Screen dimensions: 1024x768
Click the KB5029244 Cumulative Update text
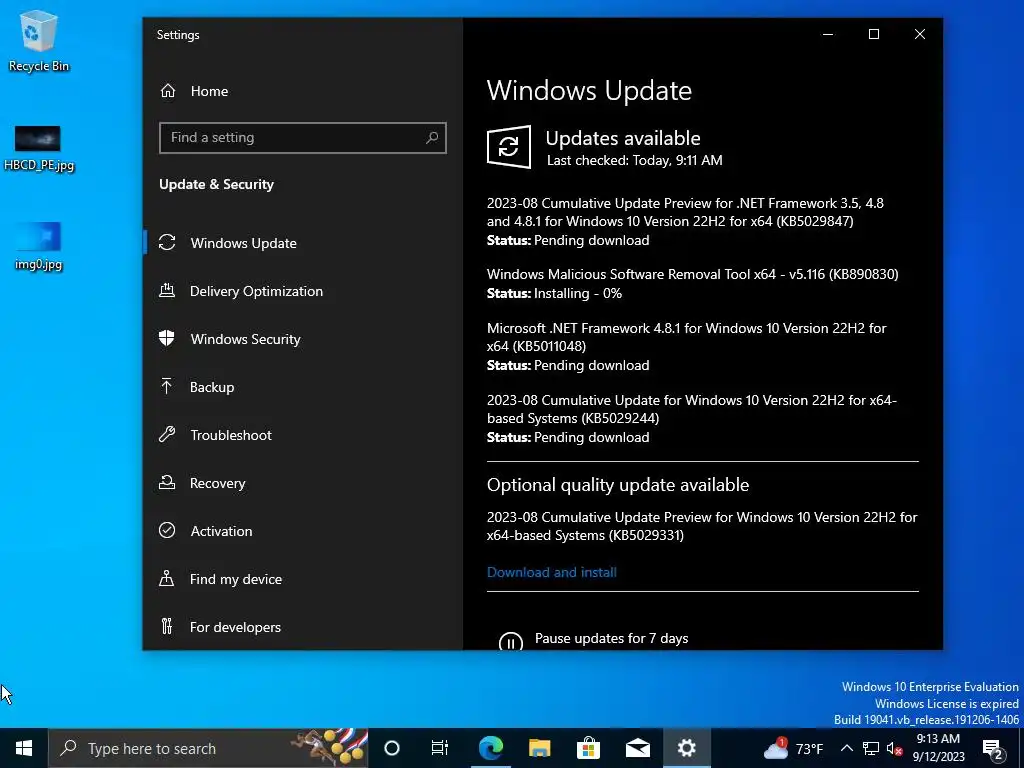pyautogui.click(x=692, y=409)
